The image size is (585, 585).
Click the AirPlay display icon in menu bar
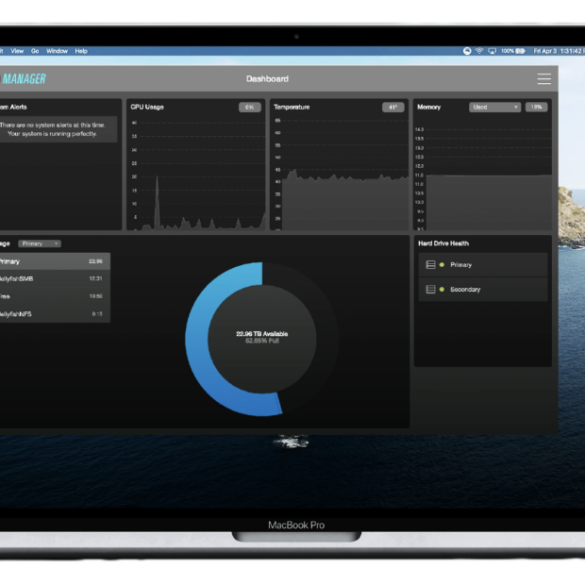coord(492,51)
